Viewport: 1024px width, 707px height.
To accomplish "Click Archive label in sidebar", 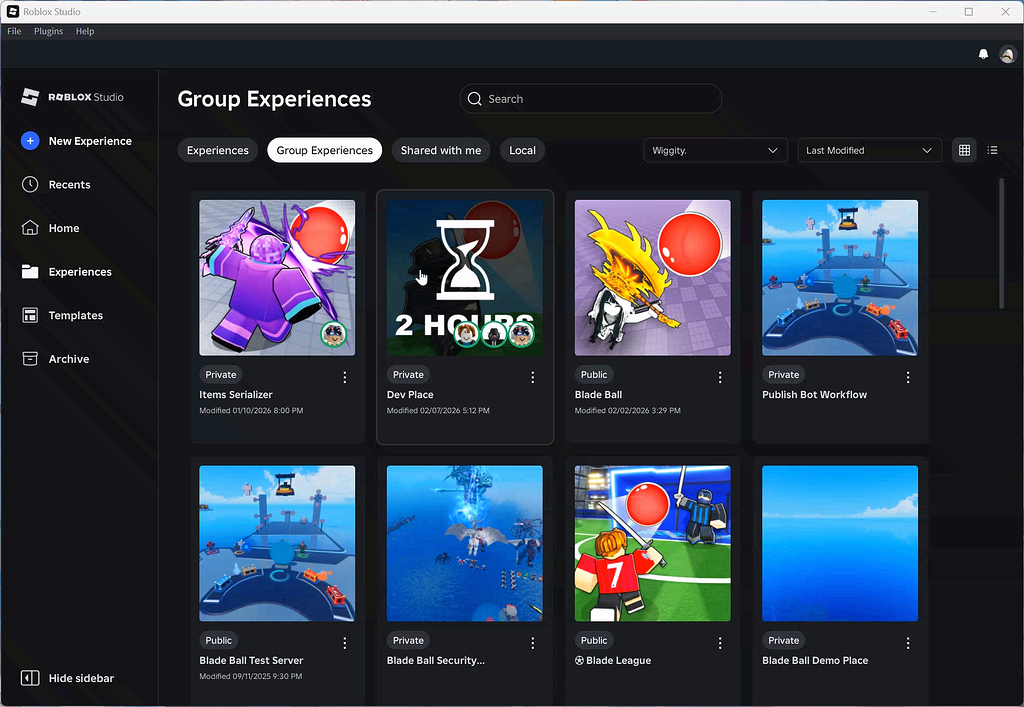I will [69, 358].
